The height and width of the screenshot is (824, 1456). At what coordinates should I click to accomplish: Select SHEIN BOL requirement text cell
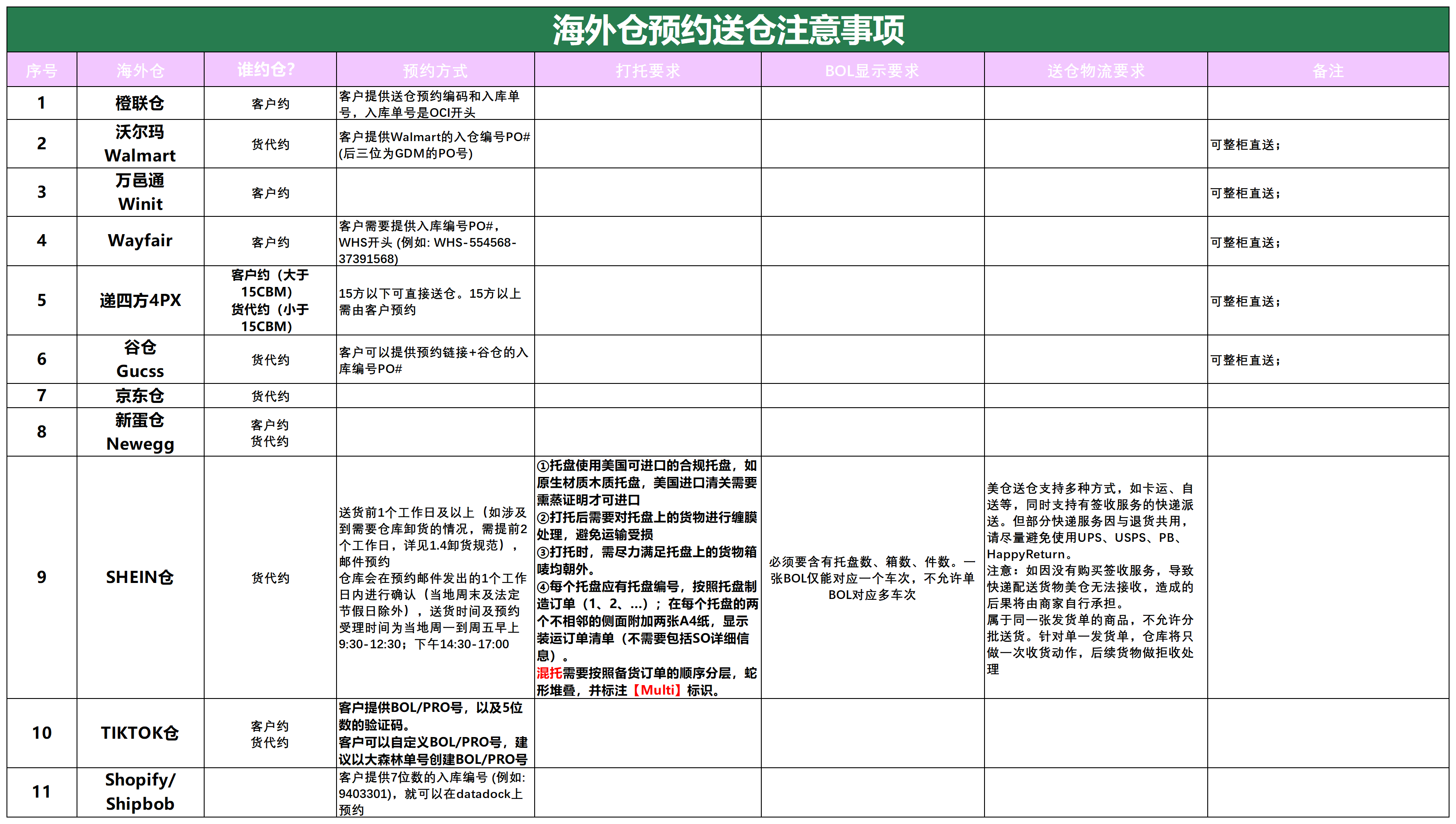point(871,577)
